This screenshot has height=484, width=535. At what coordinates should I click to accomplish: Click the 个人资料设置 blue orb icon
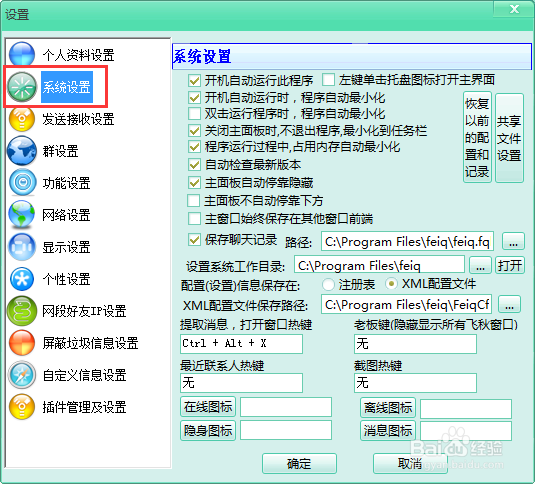point(22,54)
